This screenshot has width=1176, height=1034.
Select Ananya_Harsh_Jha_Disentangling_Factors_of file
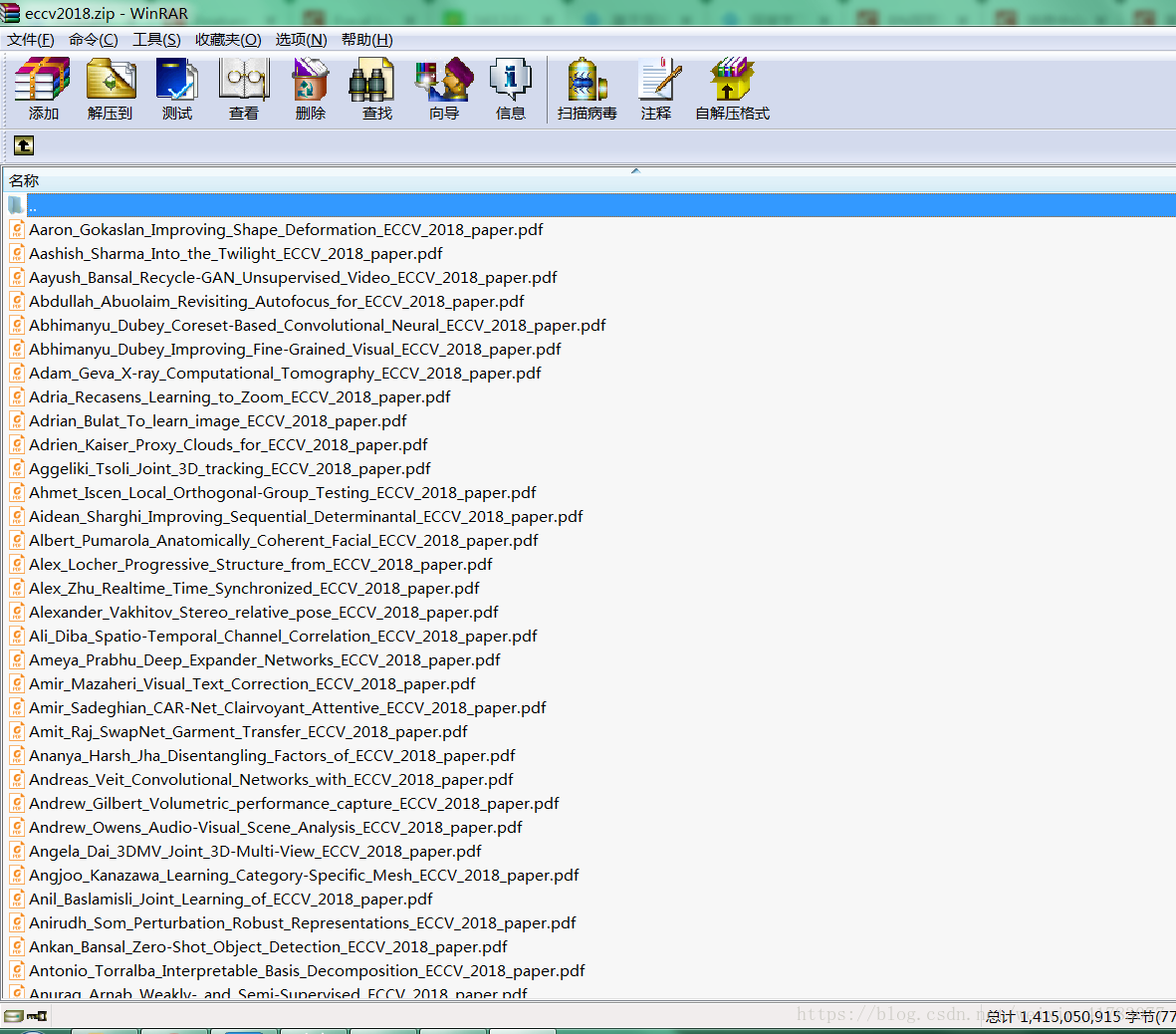272,756
